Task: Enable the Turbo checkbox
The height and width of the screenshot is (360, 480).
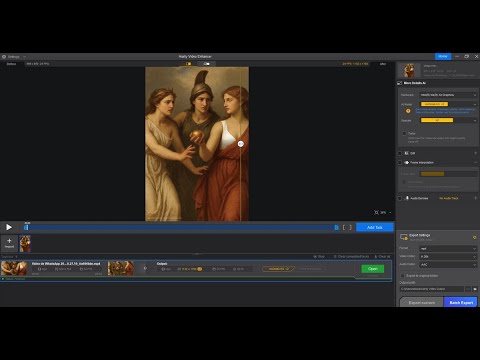Action: [404, 133]
